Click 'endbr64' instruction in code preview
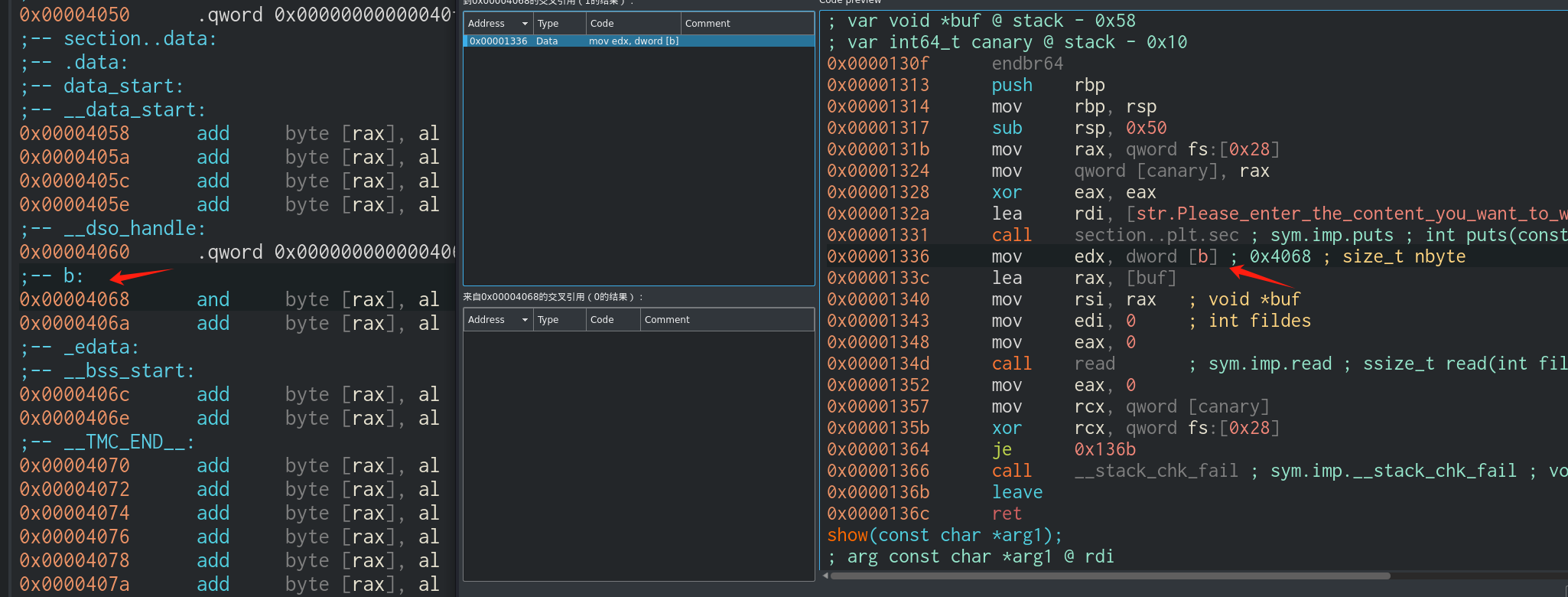 click(x=1027, y=64)
